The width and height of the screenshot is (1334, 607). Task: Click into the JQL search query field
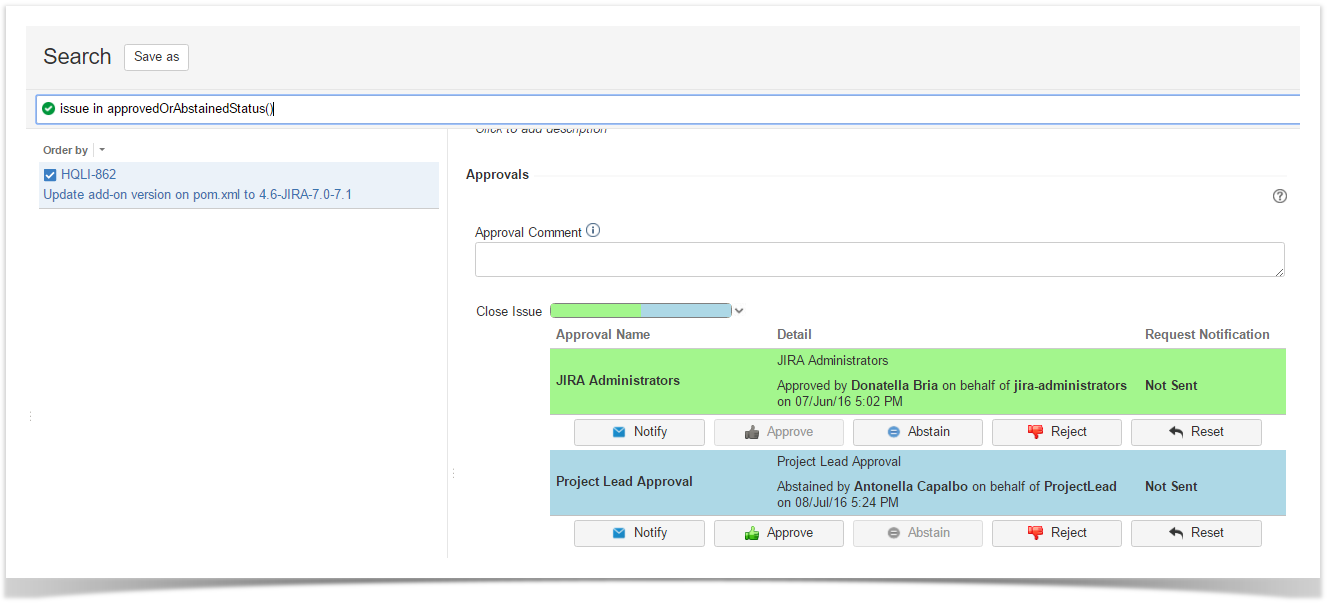pos(700,108)
